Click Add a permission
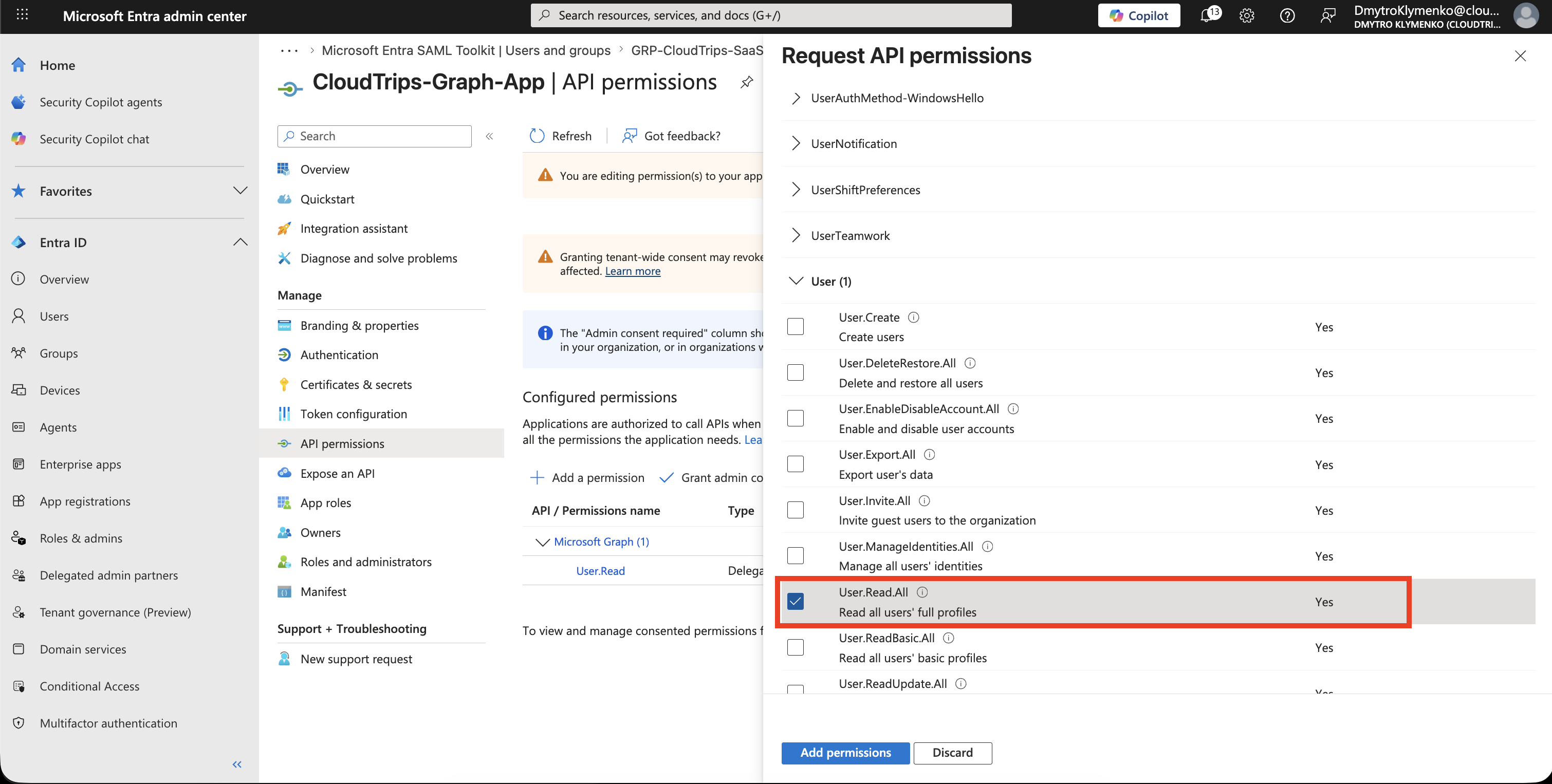Viewport: 1552px width, 784px height. click(x=587, y=477)
